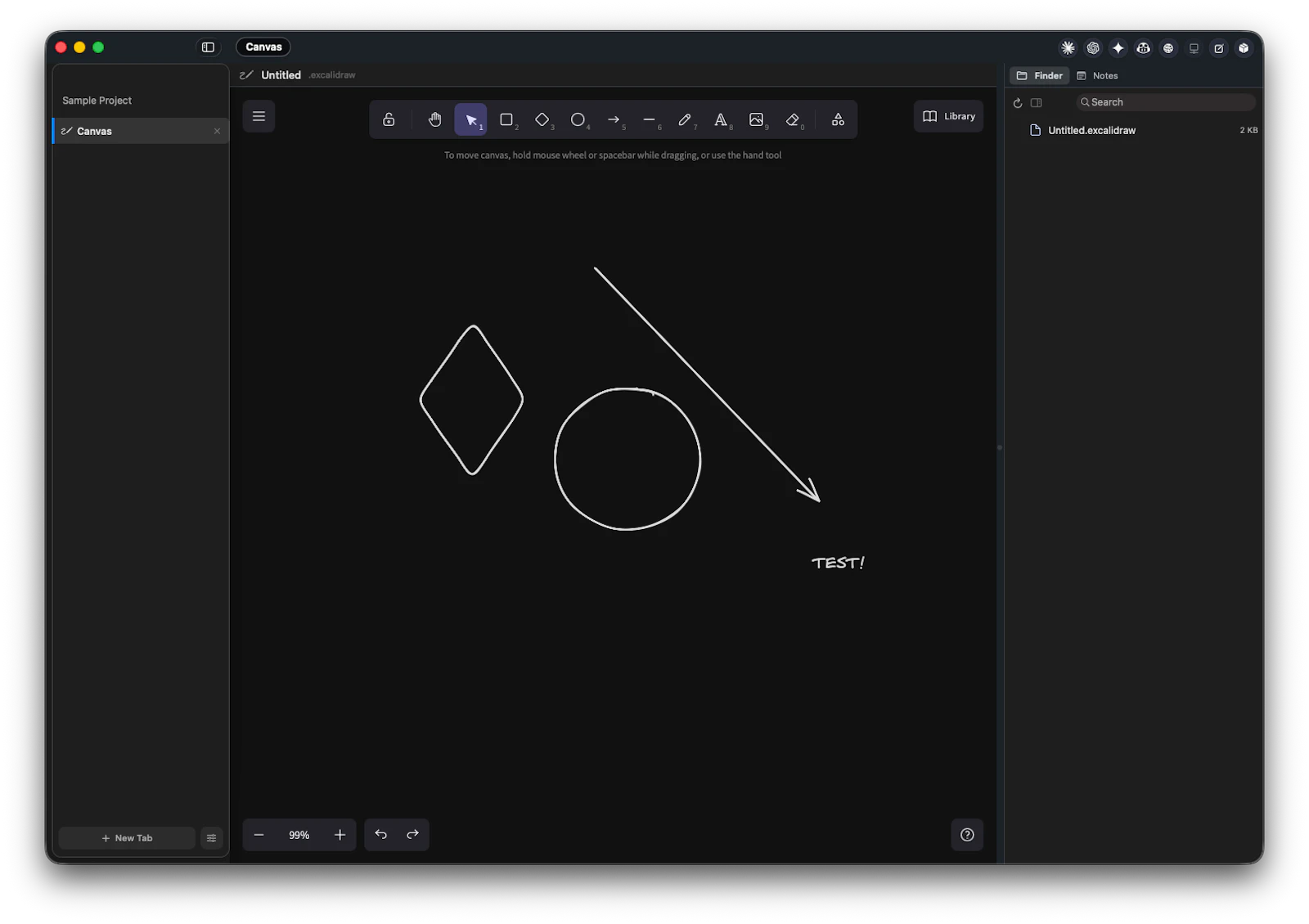
Task: Reset zoom by clicking 99%
Action: tap(299, 835)
